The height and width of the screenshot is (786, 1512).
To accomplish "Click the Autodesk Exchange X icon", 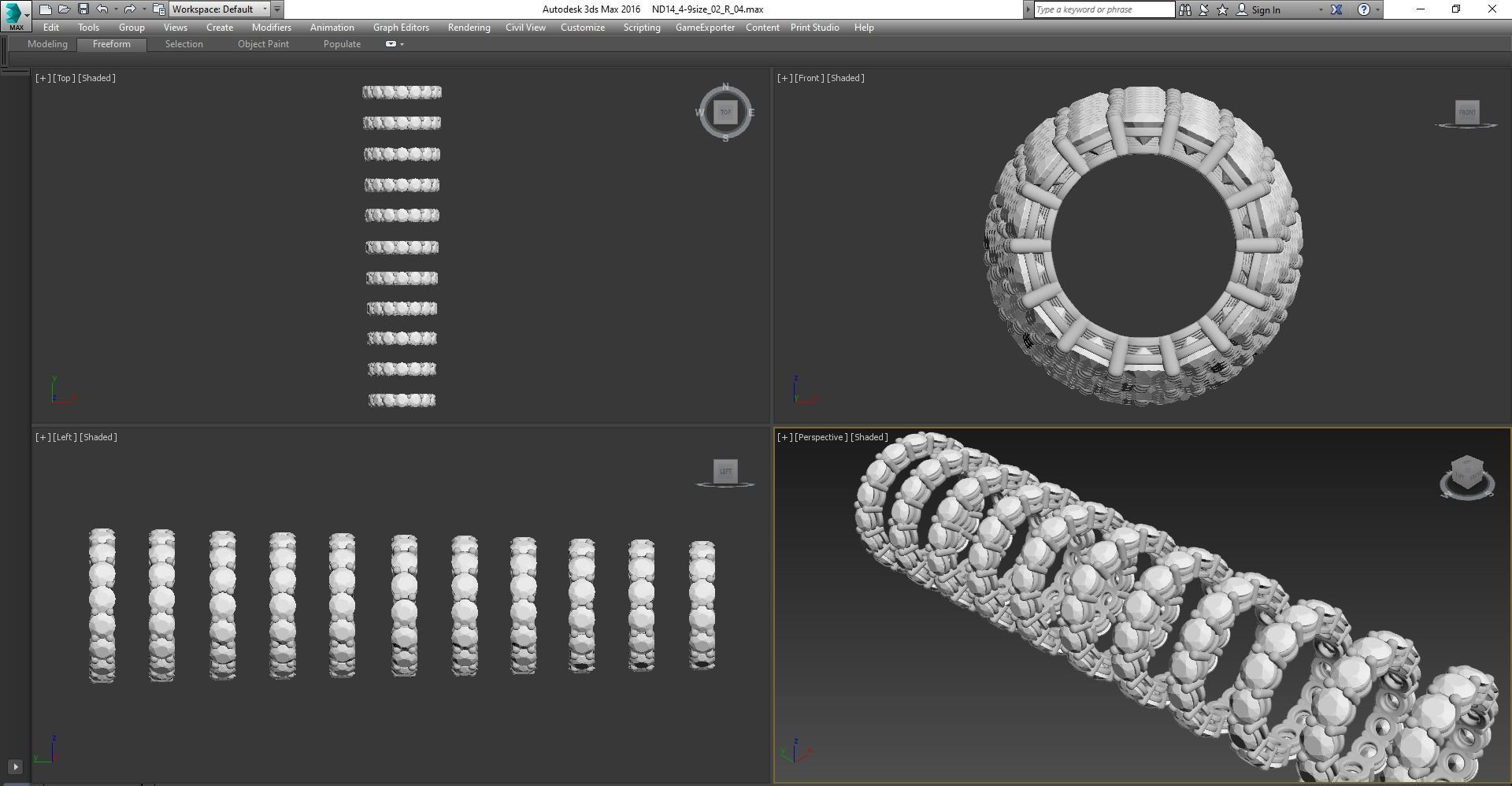I will point(1336,9).
